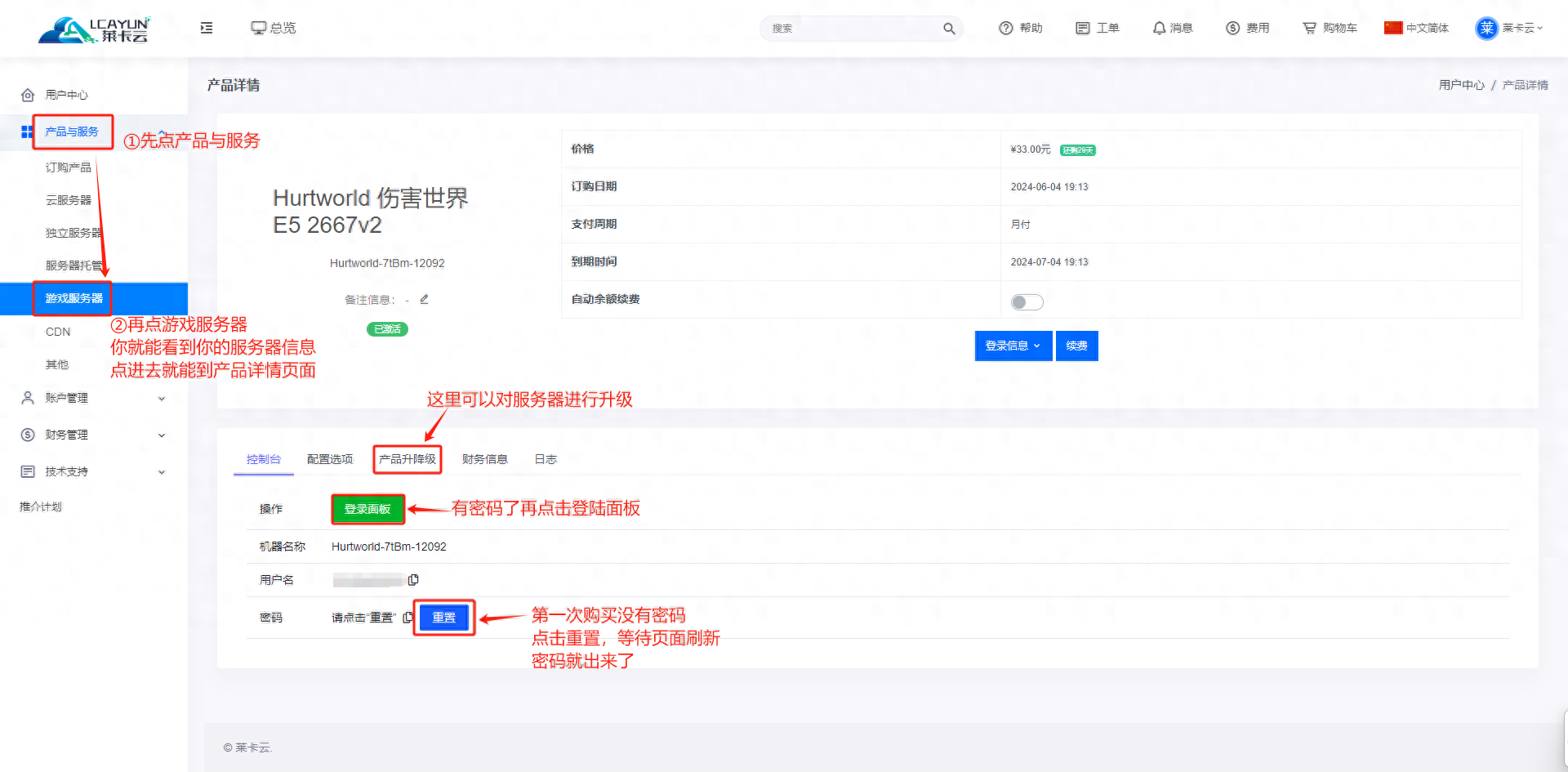Open the 购物车 shopping cart icon
This screenshot has height=772, width=1568.
coord(1310,28)
